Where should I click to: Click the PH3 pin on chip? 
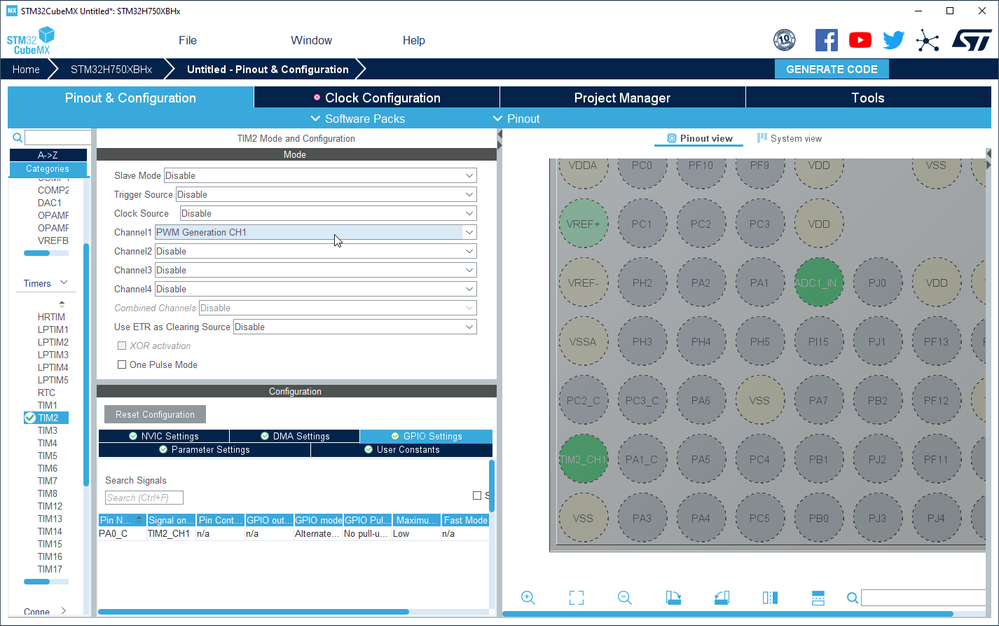(642, 341)
